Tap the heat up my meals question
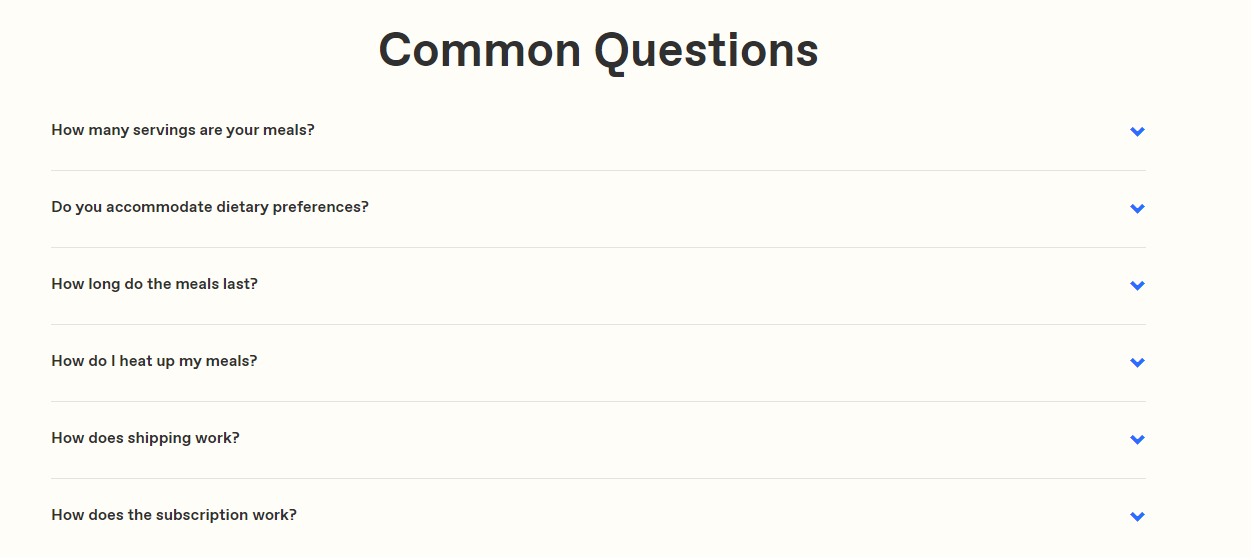Image resolution: width=1251 pixels, height=557 pixels. 154,361
